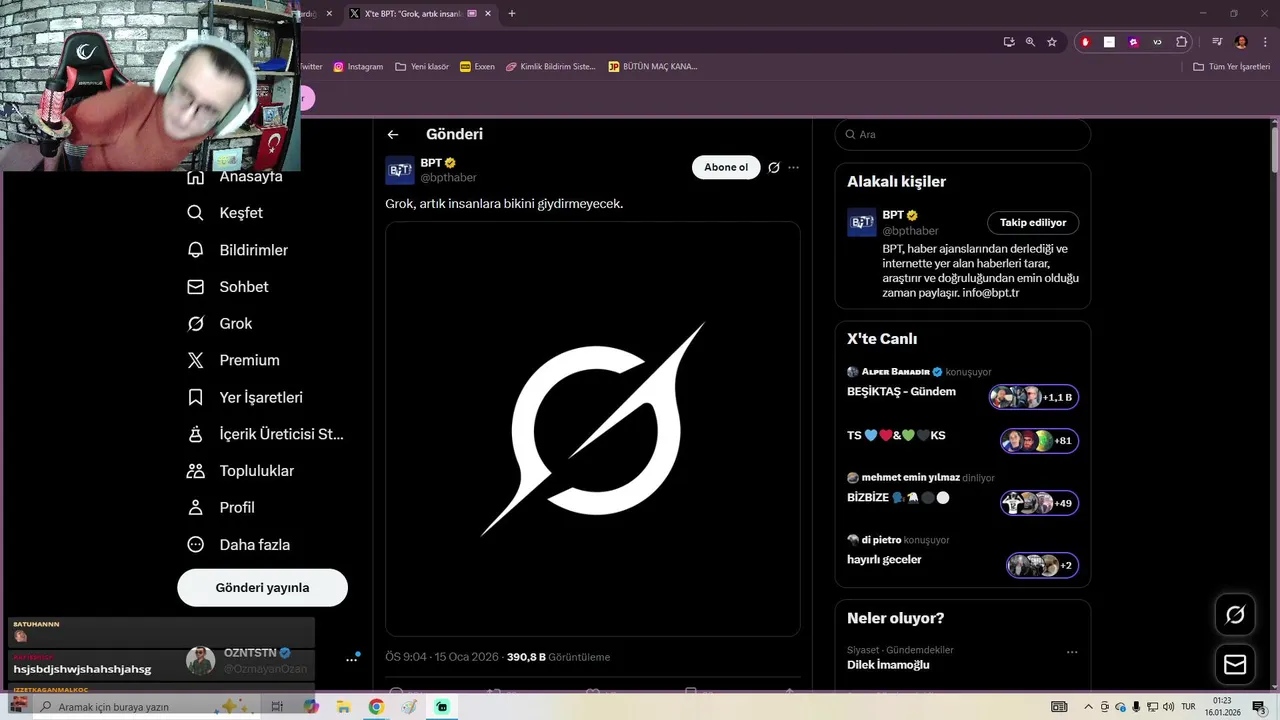Click the install app icon in address bar
1280x720 pixels.
point(1009,42)
